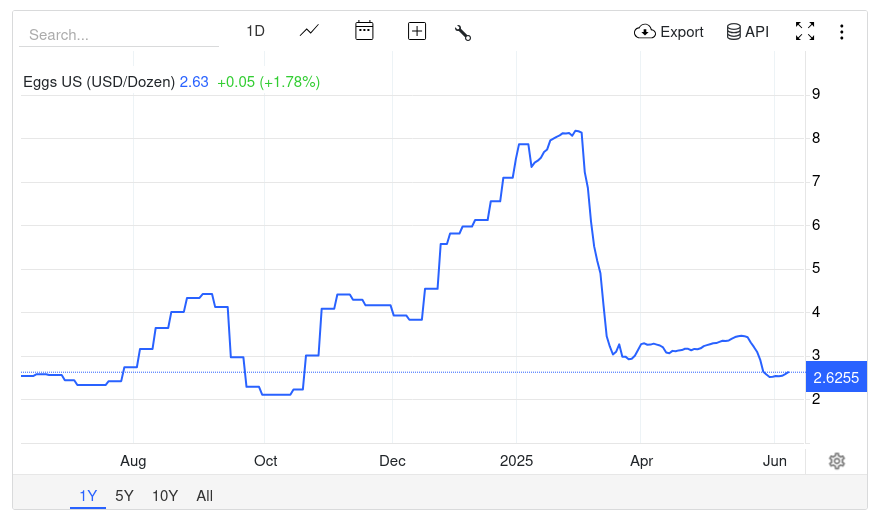This screenshot has height=515, width=876.
Task: Open the API data access link
Action: (748, 32)
